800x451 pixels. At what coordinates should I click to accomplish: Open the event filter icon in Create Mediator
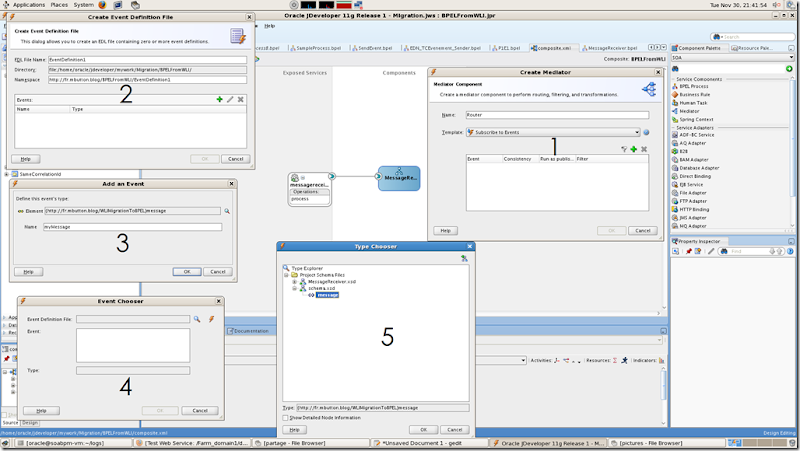click(624, 149)
